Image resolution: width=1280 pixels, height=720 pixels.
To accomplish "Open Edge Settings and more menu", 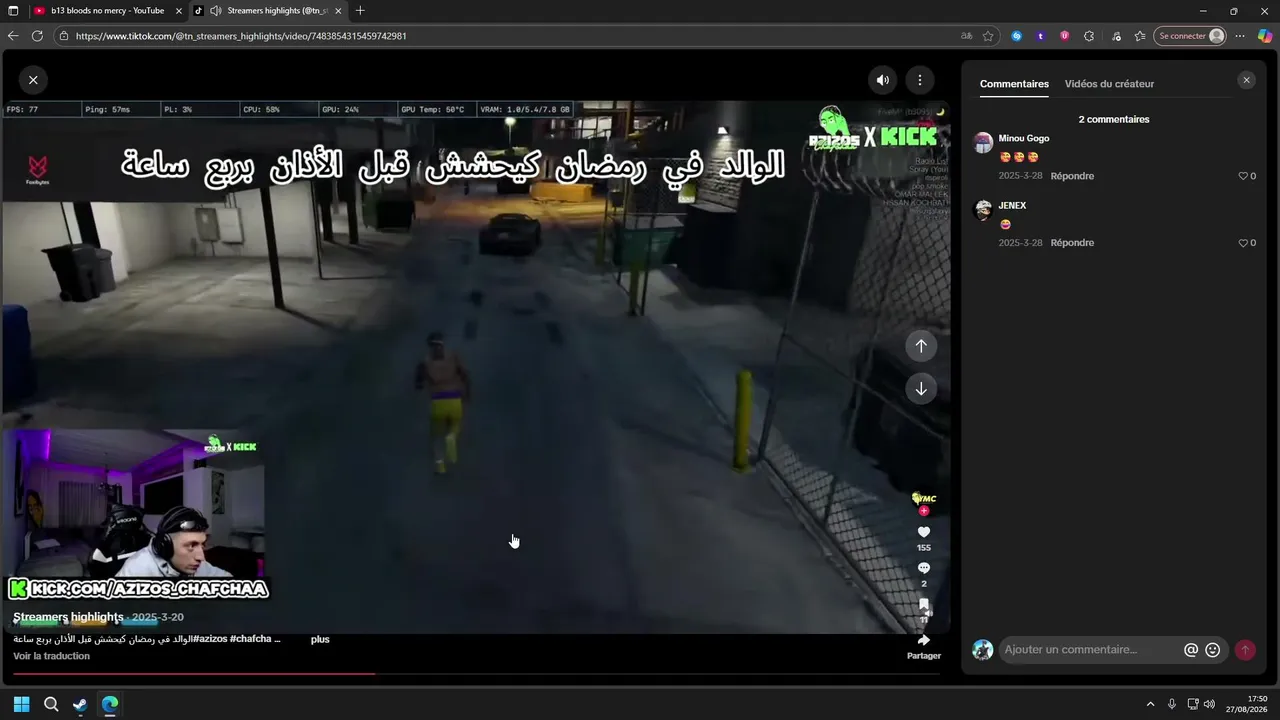I will coord(1240,36).
